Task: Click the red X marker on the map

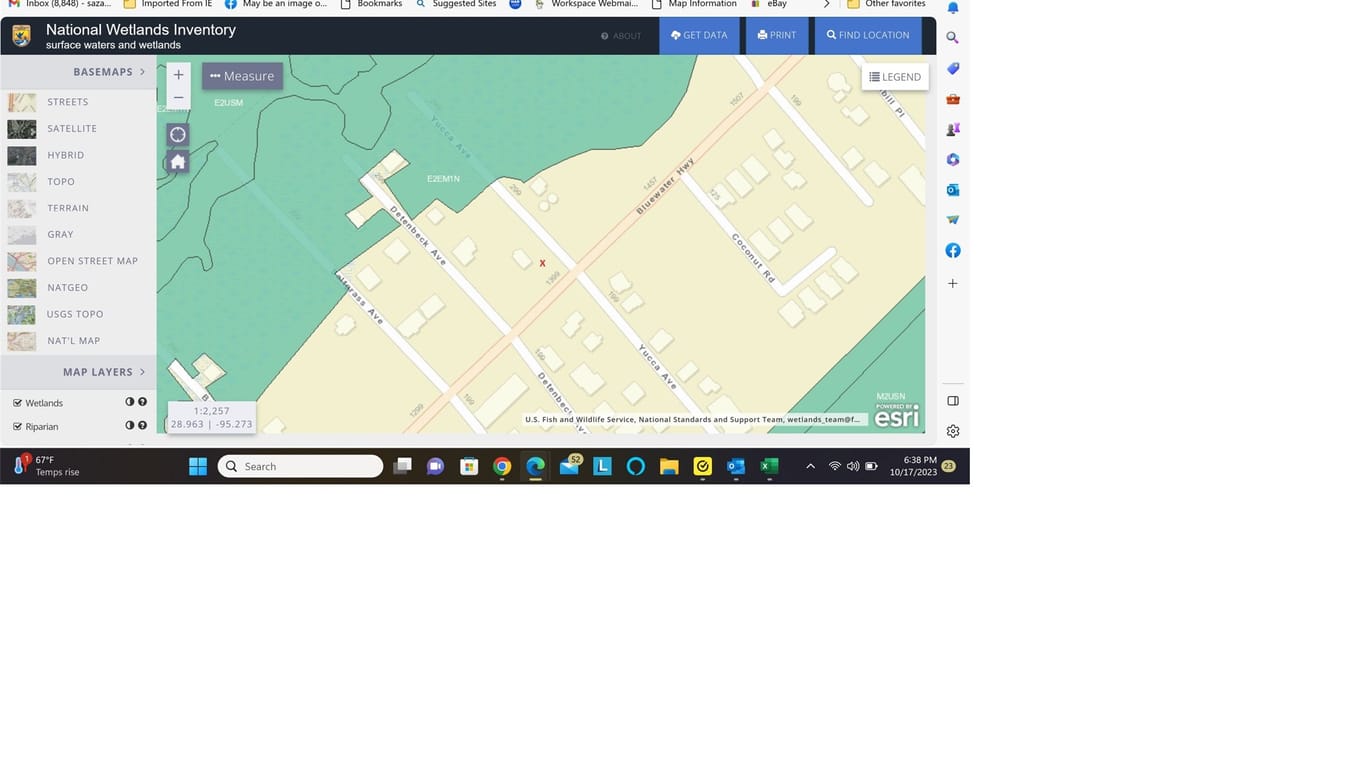Action: pos(543,263)
